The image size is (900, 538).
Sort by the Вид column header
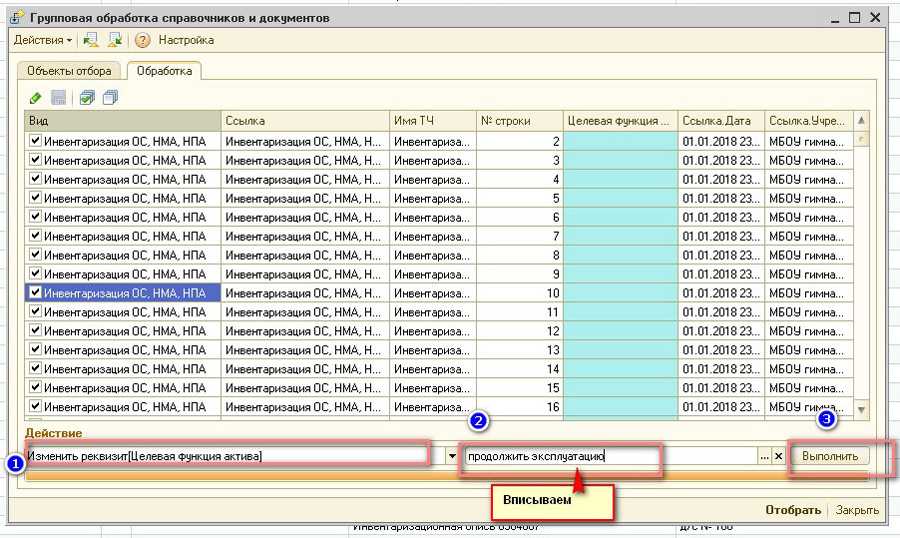[x=123, y=121]
